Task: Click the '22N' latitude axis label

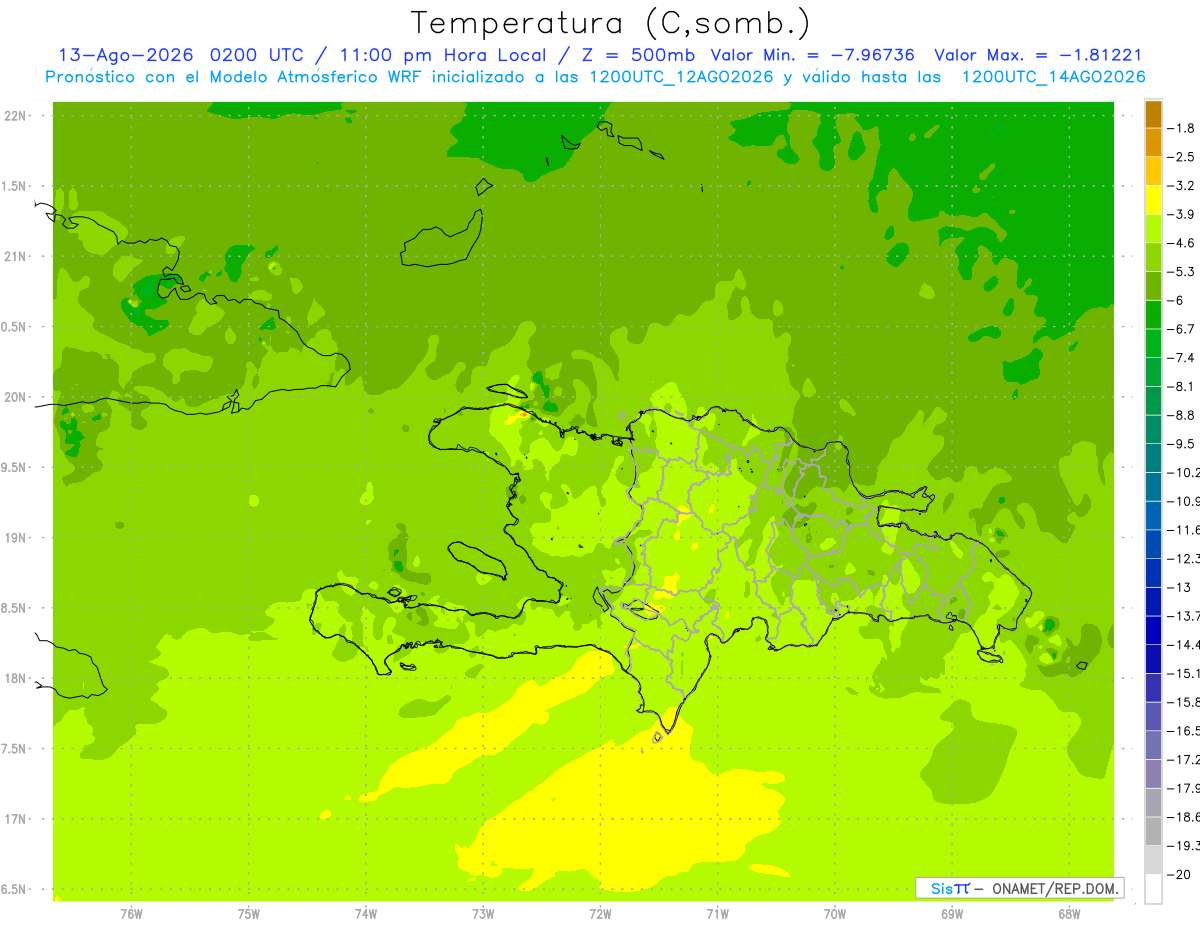Action: (17, 116)
